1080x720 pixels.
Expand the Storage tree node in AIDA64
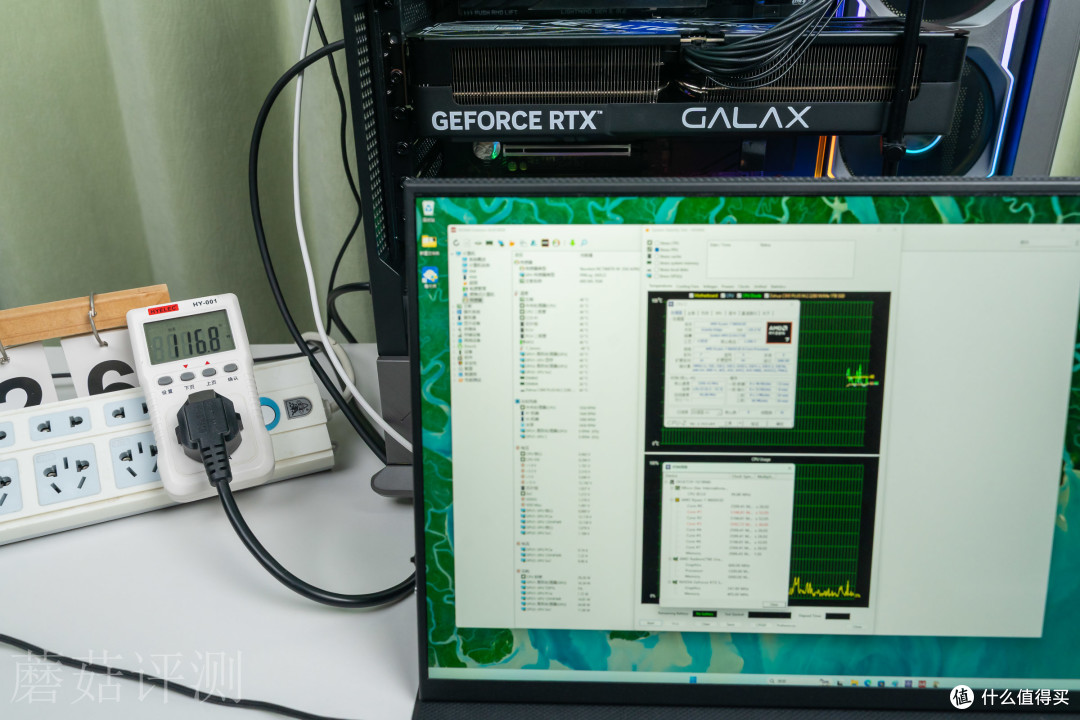pyautogui.click(x=454, y=335)
